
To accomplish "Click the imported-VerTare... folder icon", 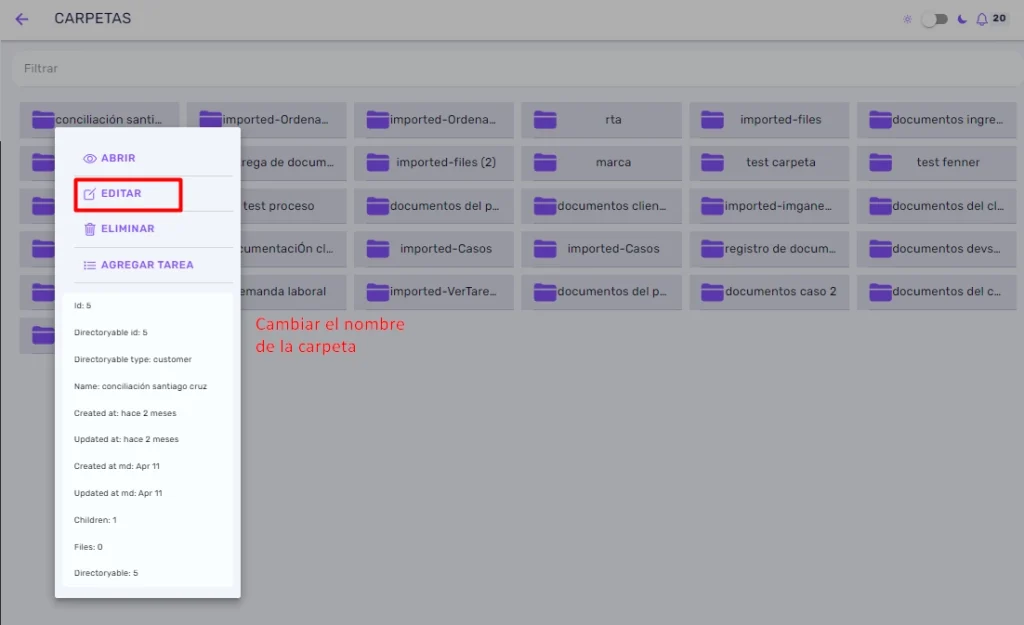I will 377,292.
